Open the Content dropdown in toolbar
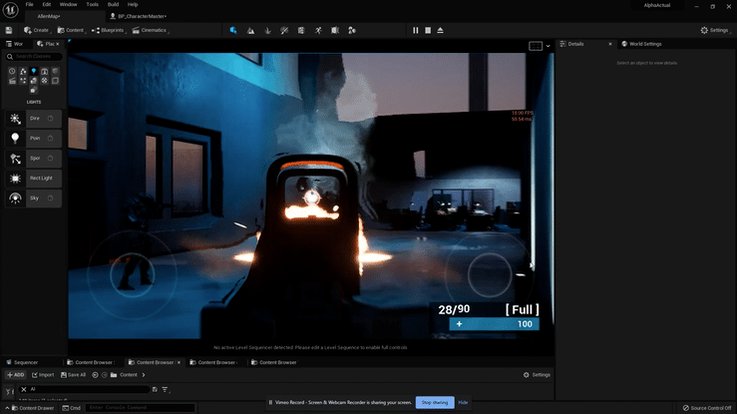The image size is (737, 414). tap(71, 30)
